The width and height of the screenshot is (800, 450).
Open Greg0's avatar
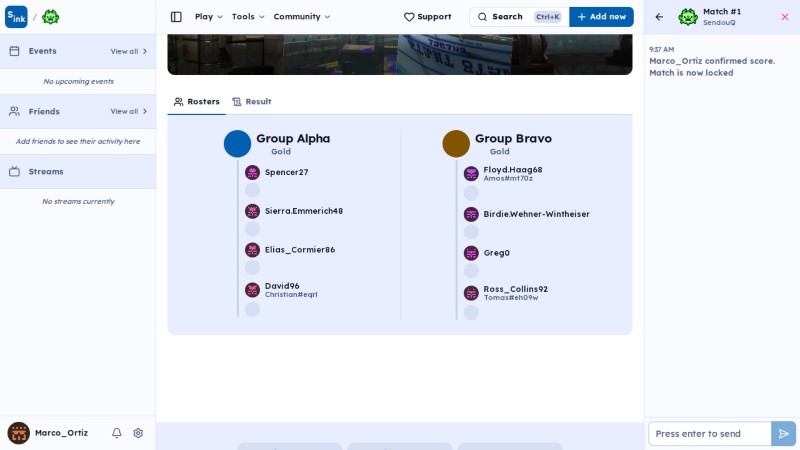[x=471, y=253]
